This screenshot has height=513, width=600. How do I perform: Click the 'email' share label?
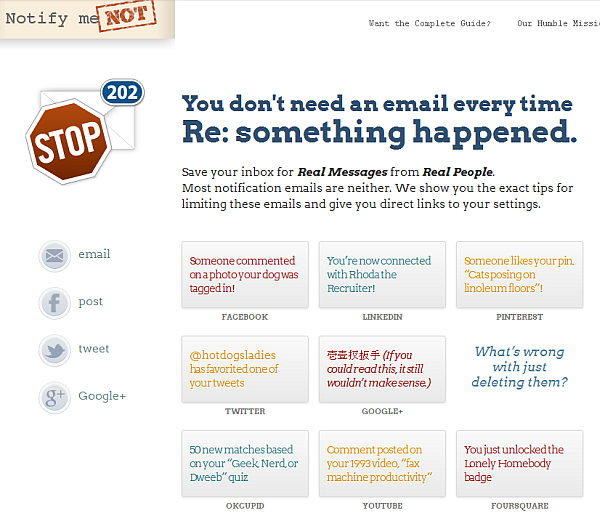click(x=94, y=254)
